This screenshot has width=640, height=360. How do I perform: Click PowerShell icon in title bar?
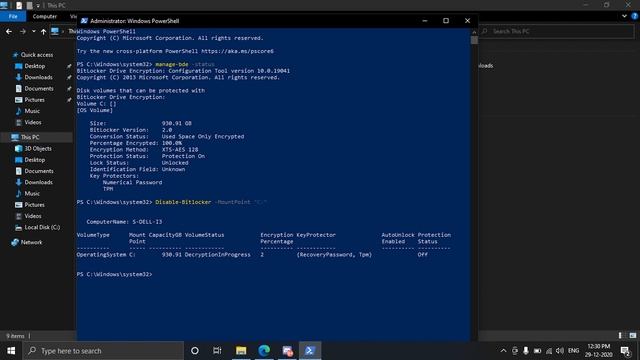[84, 21]
